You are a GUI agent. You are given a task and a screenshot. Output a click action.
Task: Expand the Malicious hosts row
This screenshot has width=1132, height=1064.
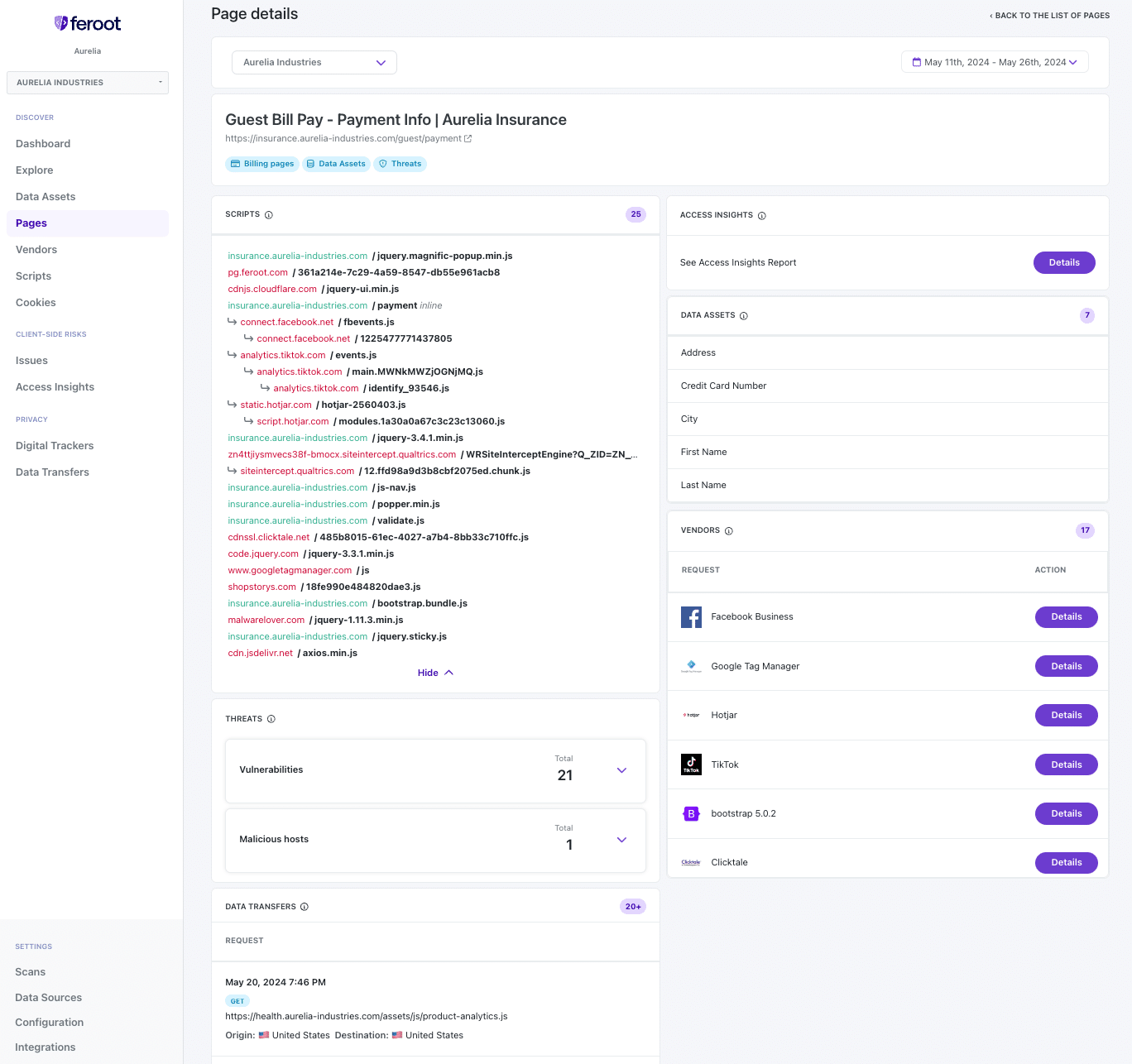622,840
